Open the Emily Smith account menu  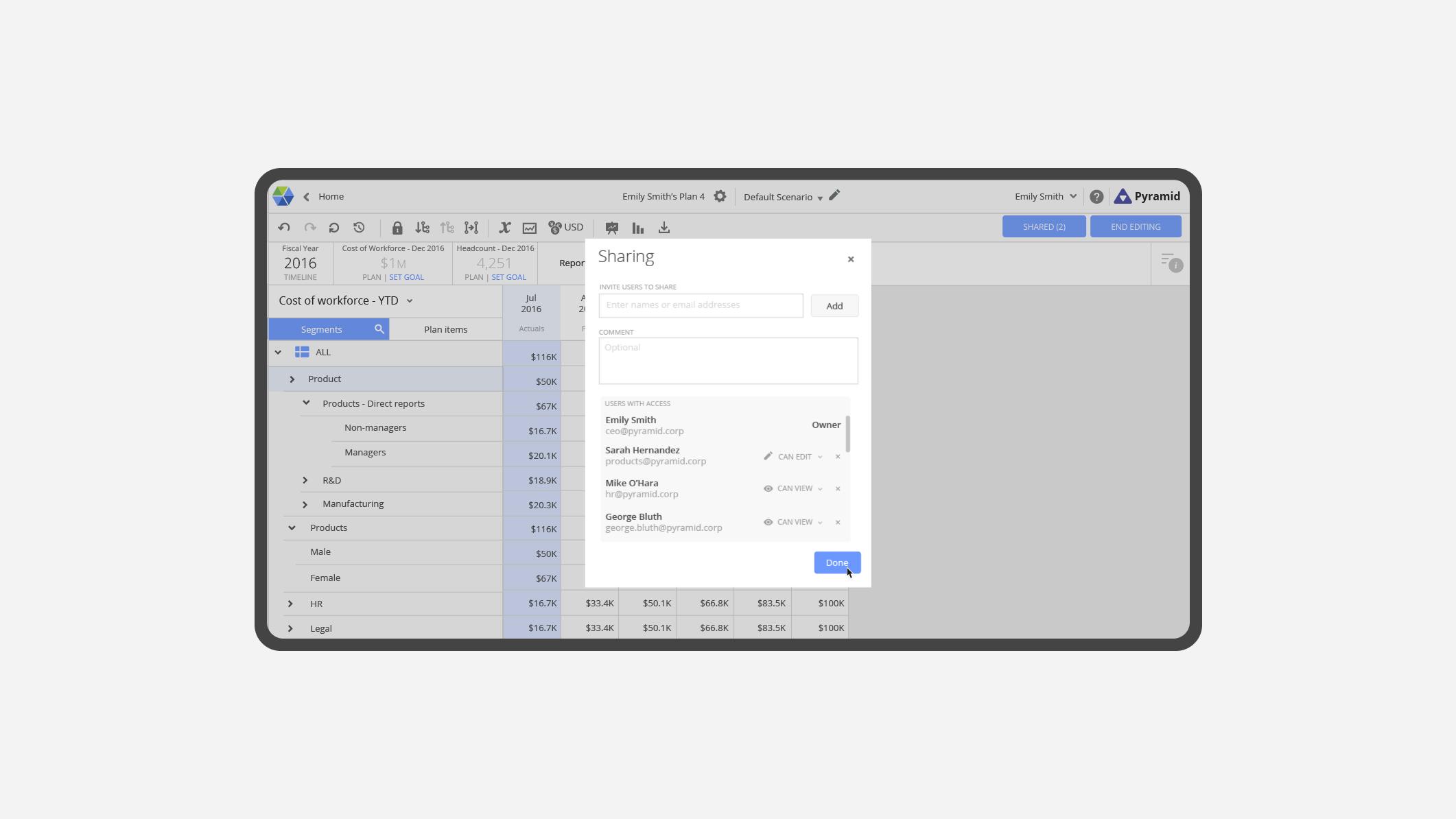(x=1044, y=196)
